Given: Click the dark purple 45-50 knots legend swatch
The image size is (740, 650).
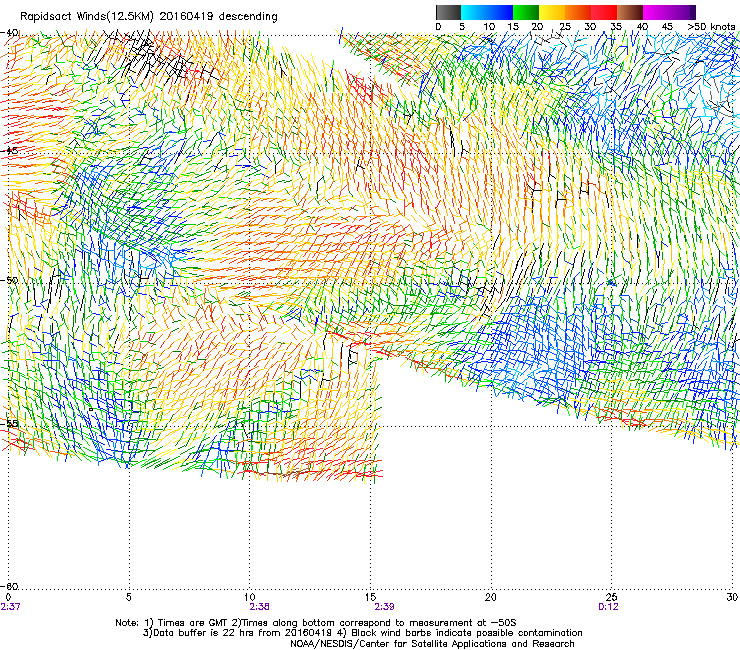Looking at the screenshot, I should [x=682, y=12].
